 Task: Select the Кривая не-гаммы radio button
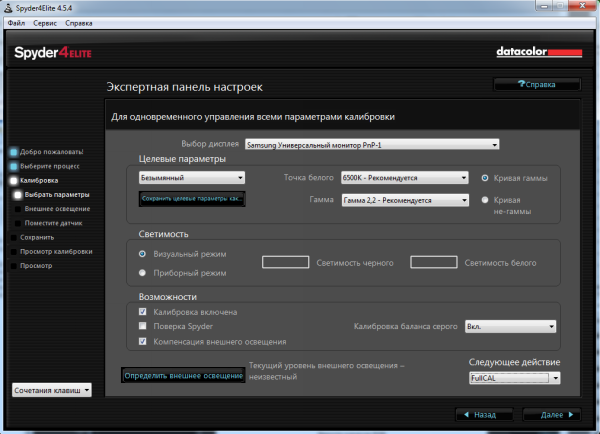485,200
